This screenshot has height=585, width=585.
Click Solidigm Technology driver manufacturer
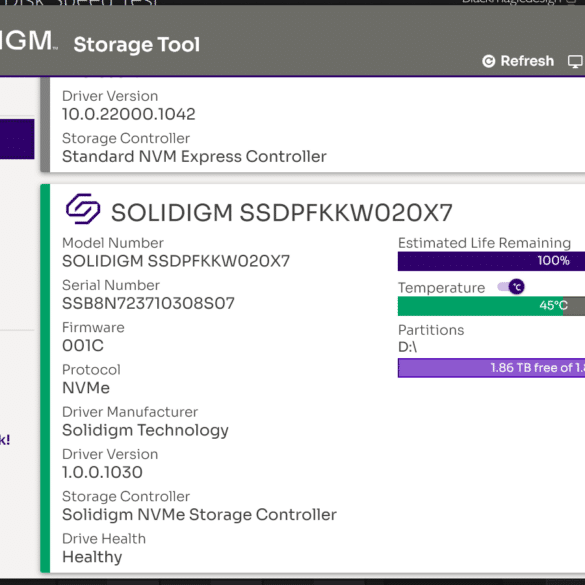coord(145,431)
